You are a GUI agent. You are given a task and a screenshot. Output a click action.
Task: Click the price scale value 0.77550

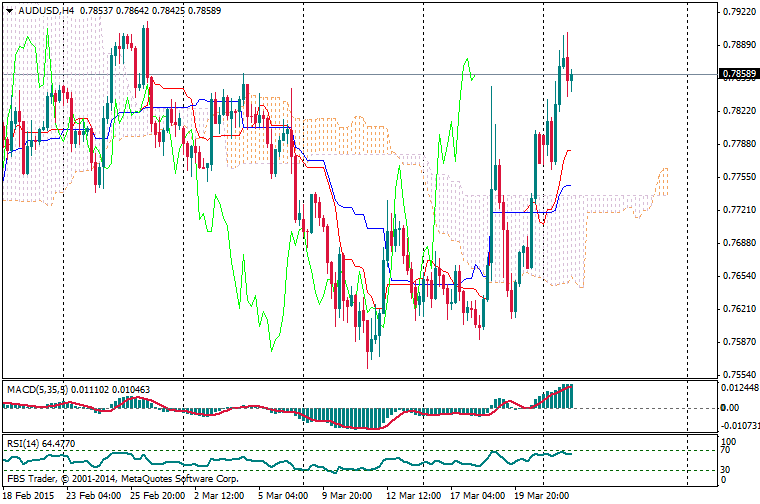tap(739, 176)
